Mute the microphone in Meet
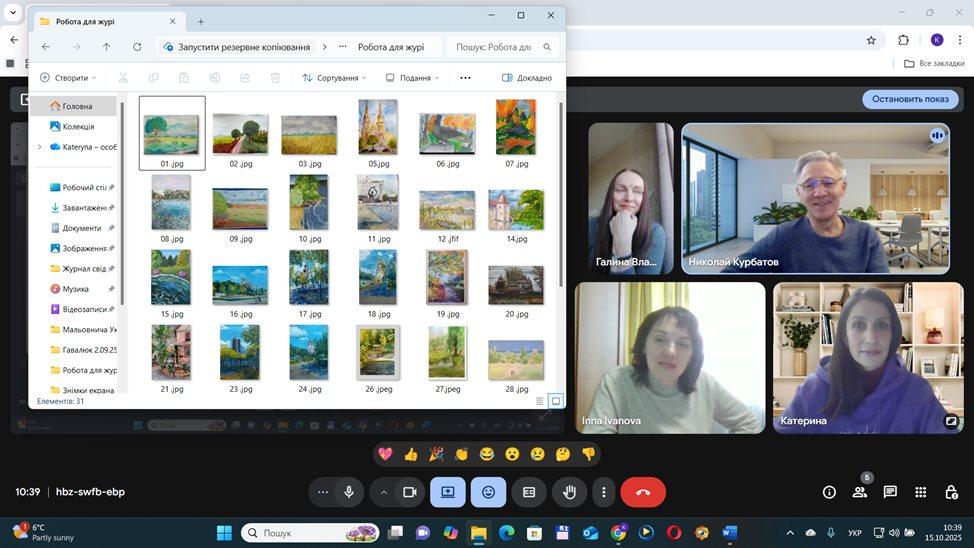The width and height of the screenshot is (974, 548). (x=349, y=492)
